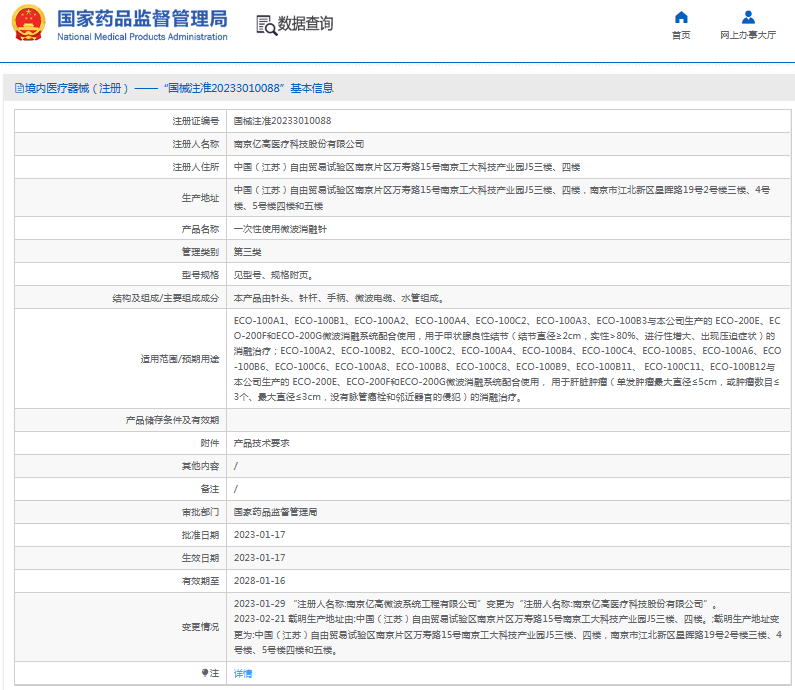Select registration number value 国械注准20233010088
795x690 pixels.
(282, 121)
